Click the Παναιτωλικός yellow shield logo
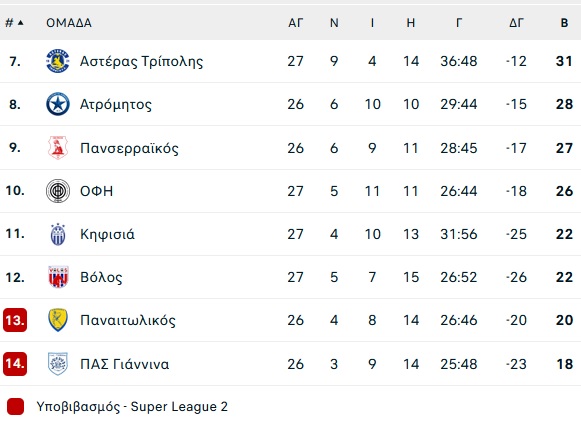Image resolution: width=581 pixels, height=443 pixels. tap(58, 320)
